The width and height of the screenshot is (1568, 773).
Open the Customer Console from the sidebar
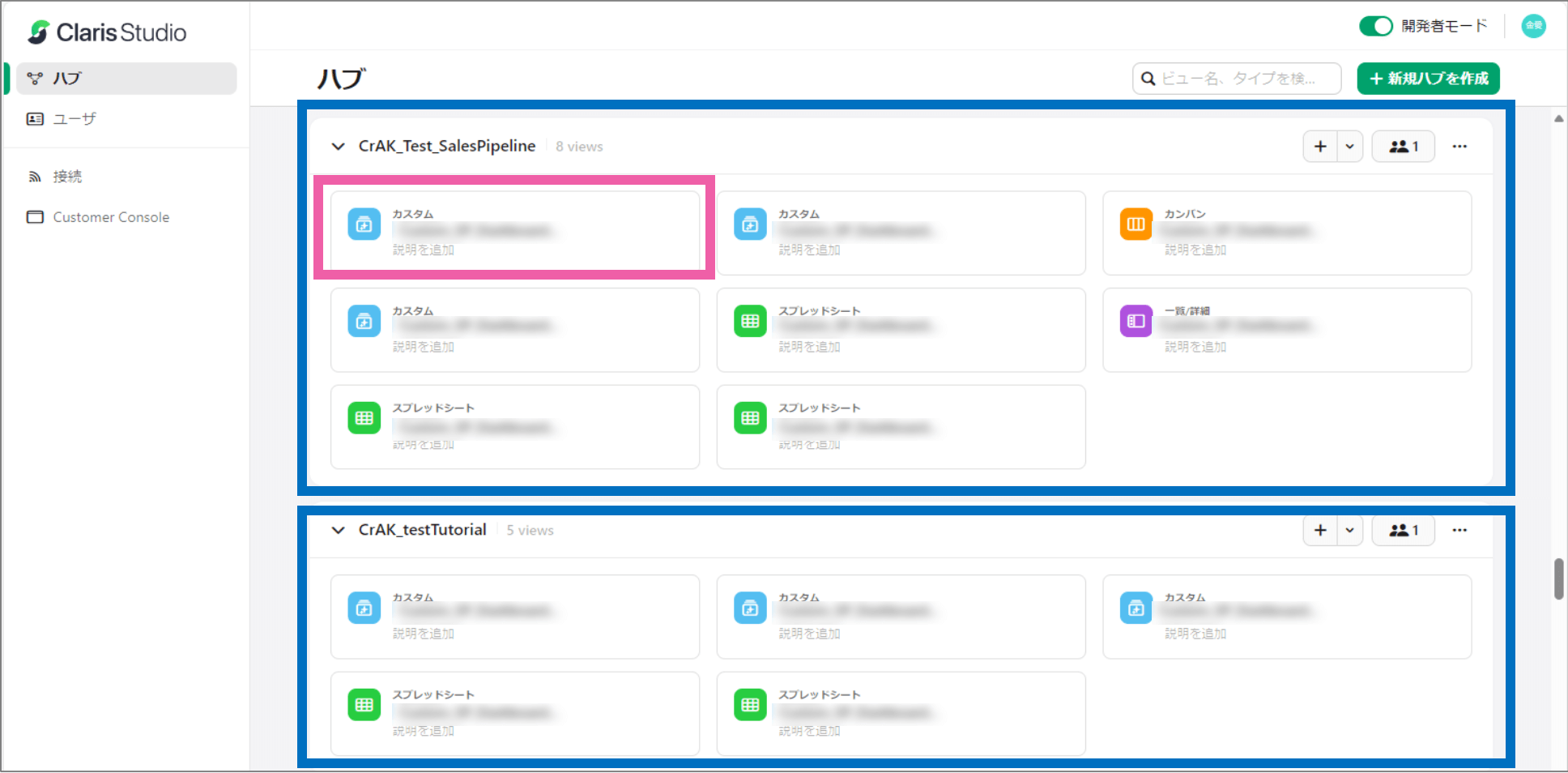click(x=111, y=216)
